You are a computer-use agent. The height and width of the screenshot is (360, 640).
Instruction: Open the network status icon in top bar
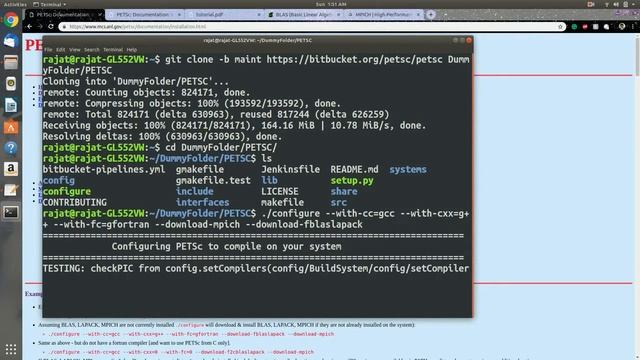pyautogui.click(x=607, y=4)
